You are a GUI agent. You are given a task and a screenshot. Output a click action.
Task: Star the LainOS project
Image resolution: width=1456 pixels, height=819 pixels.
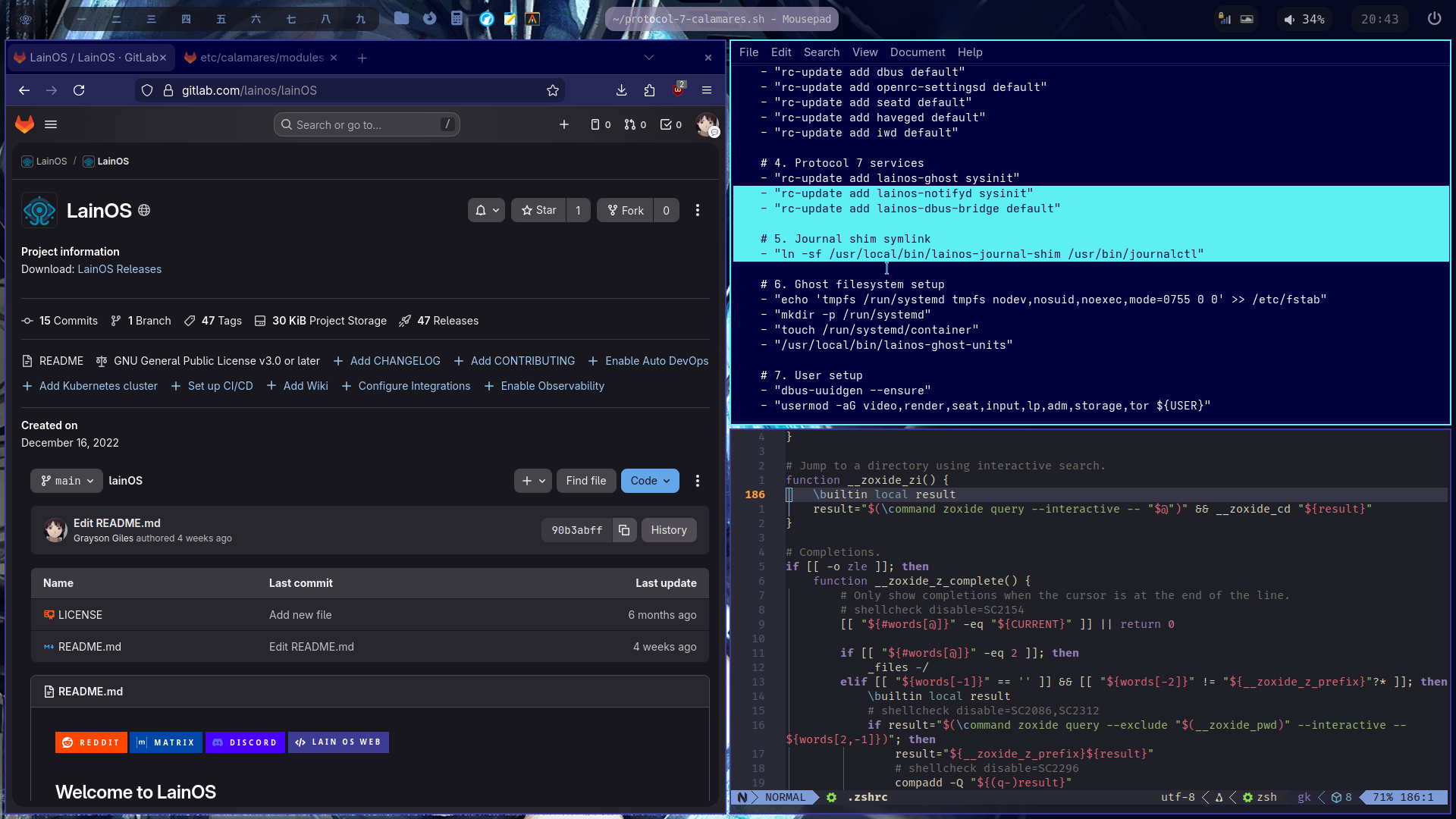539,210
